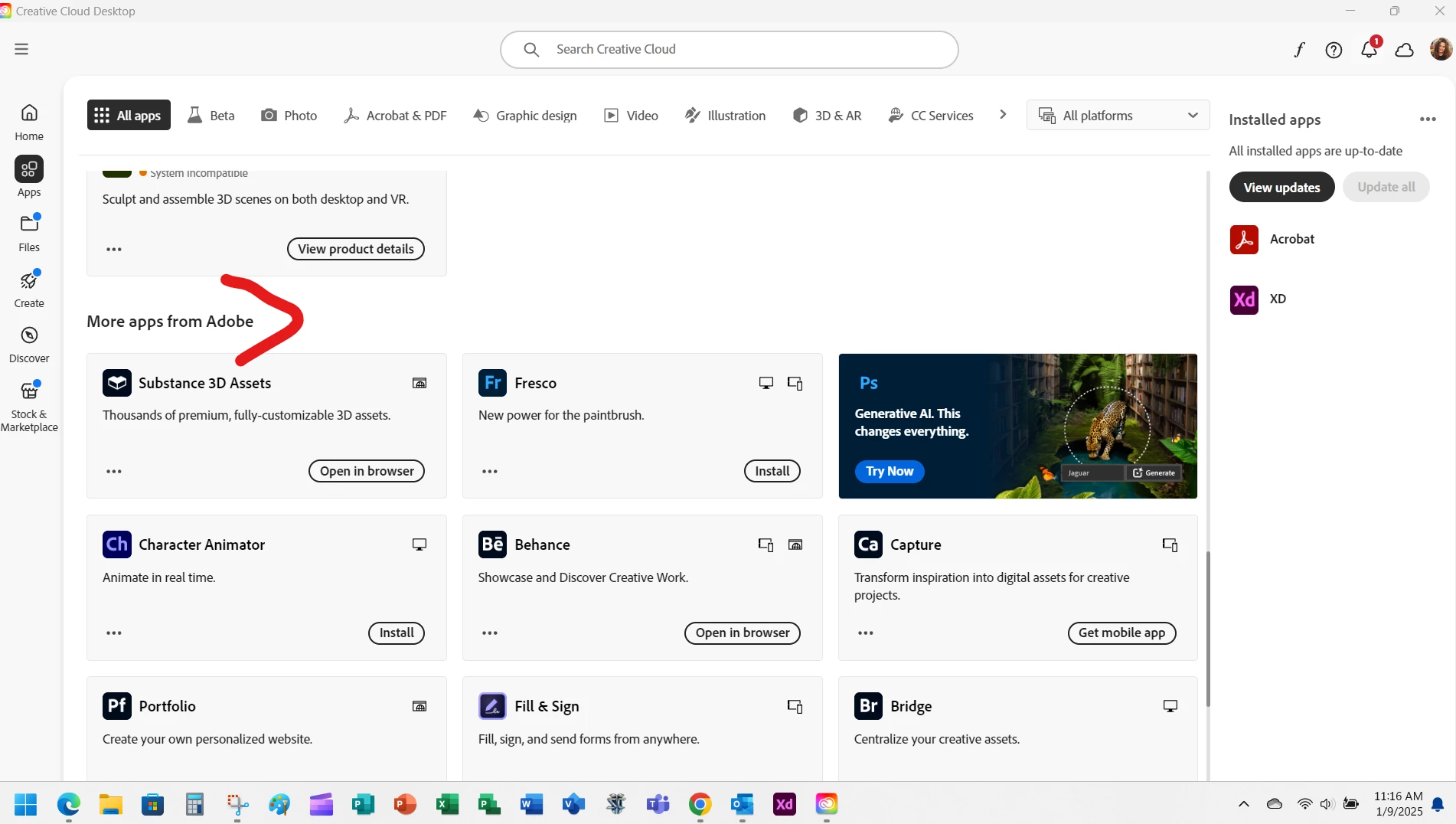
Task: Launch Microsoft Edge from taskbar
Action: pyautogui.click(x=68, y=804)
